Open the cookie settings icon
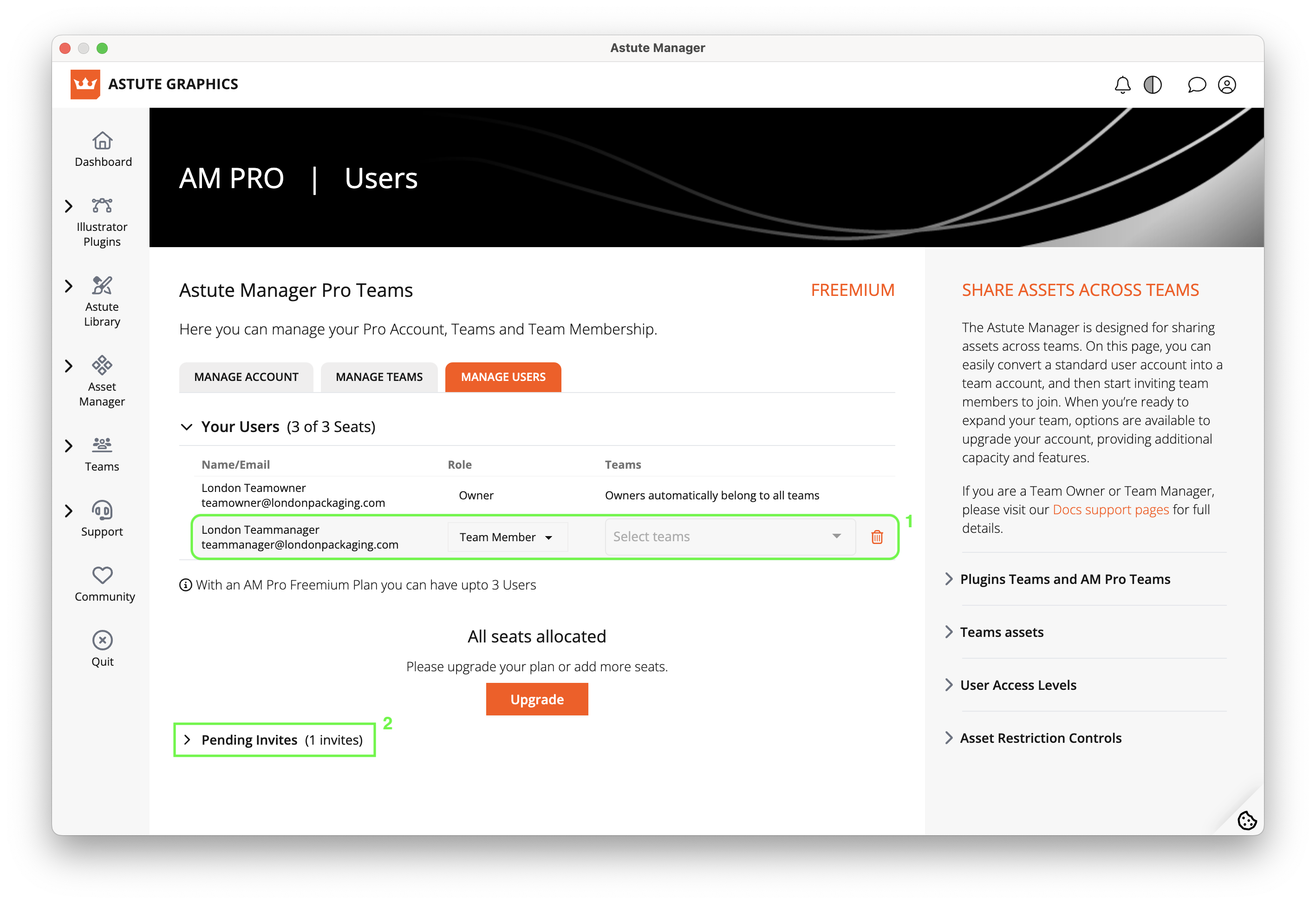 pyautogui.click(x=1246, y=820)
